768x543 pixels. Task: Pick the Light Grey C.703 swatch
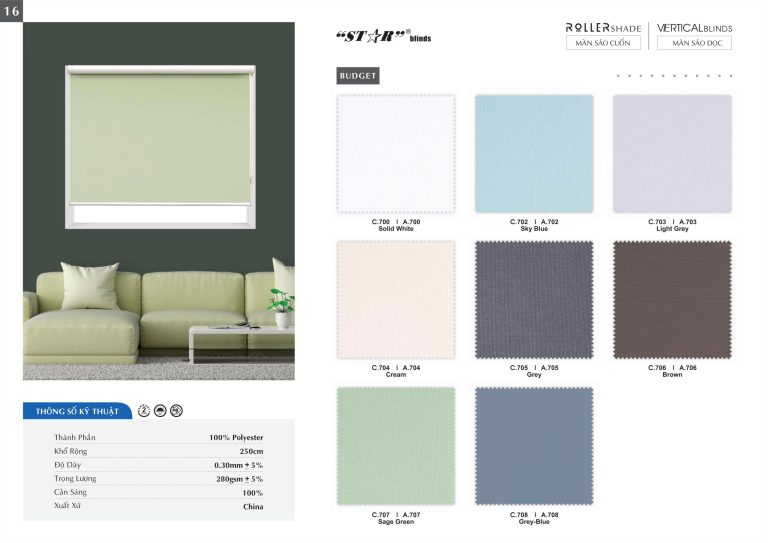click(672, 154)
